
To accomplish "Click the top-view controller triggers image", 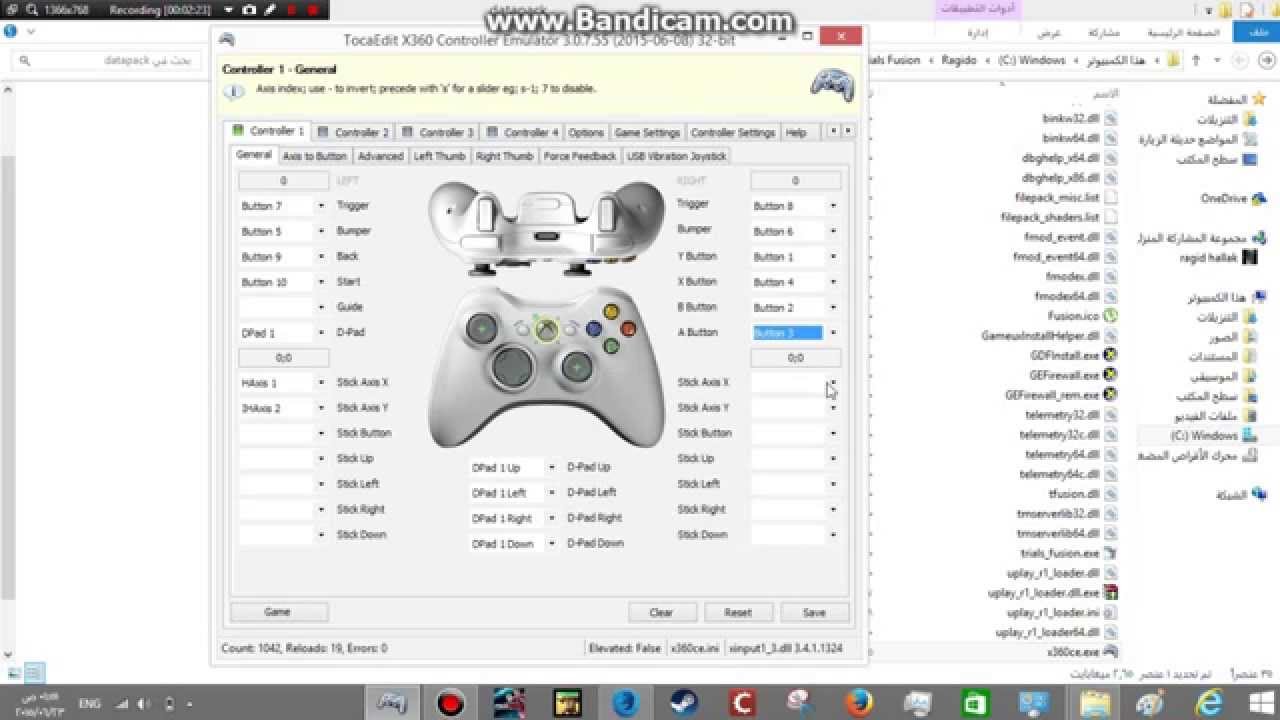I will pyautogui.click(x=545, y=228).
